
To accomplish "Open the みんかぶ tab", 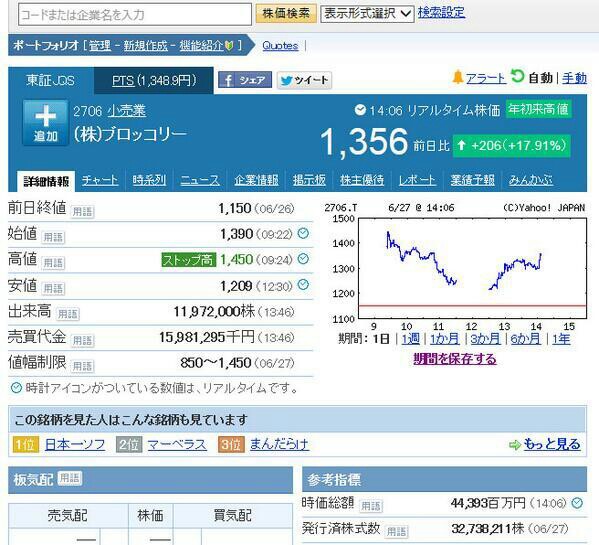I will [x=531, y=180].
